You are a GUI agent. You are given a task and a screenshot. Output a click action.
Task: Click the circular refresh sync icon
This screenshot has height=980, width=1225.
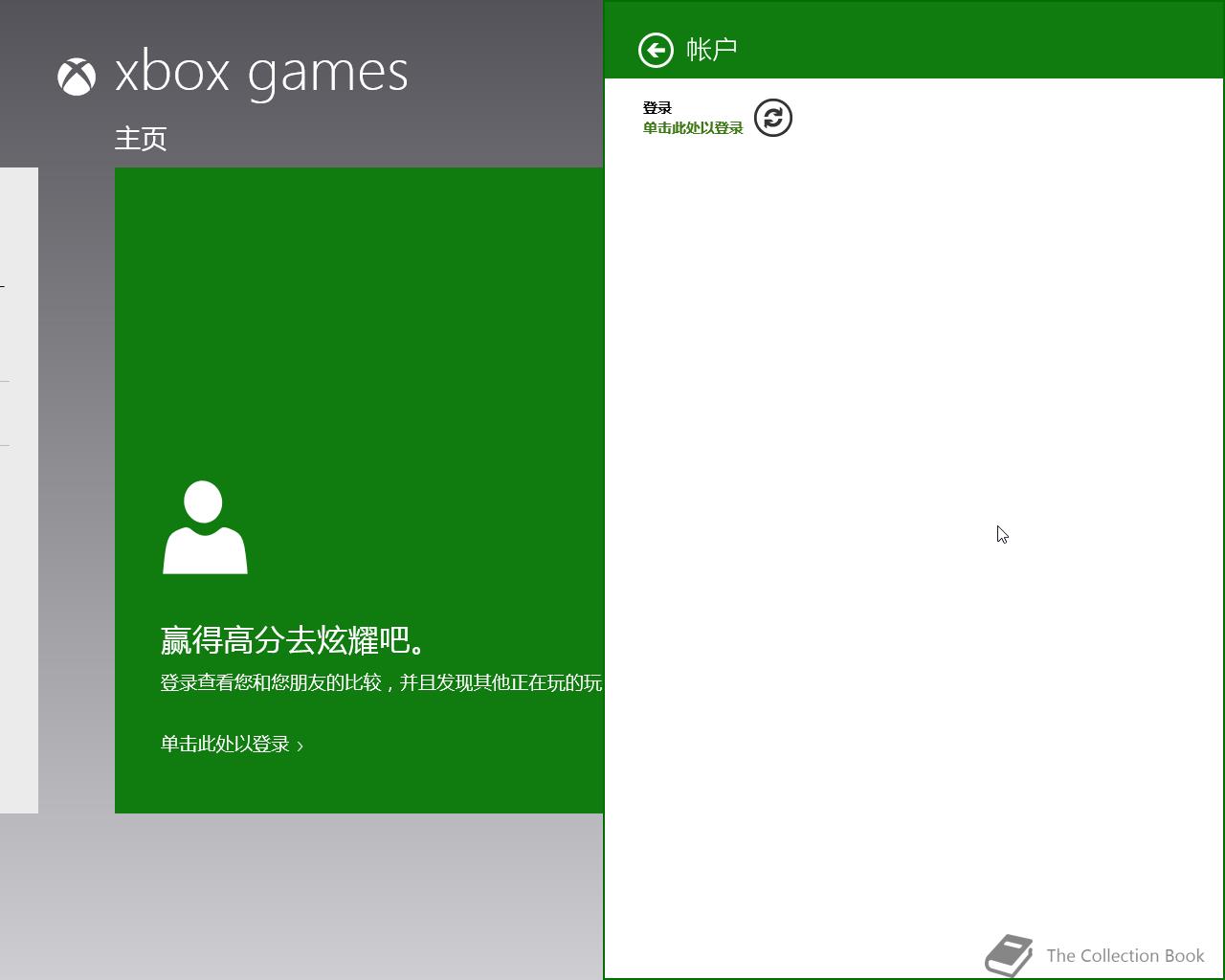pos(773,118)
